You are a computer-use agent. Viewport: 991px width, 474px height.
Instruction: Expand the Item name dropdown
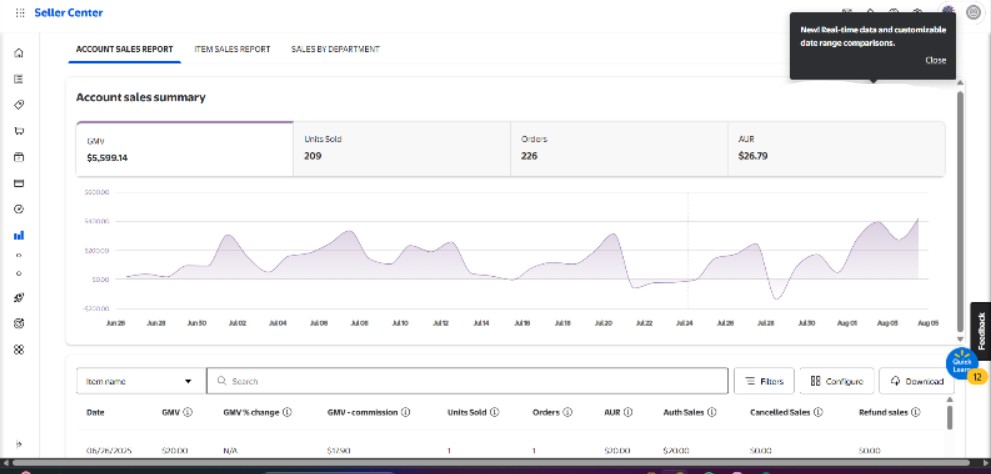click(139, 381)
